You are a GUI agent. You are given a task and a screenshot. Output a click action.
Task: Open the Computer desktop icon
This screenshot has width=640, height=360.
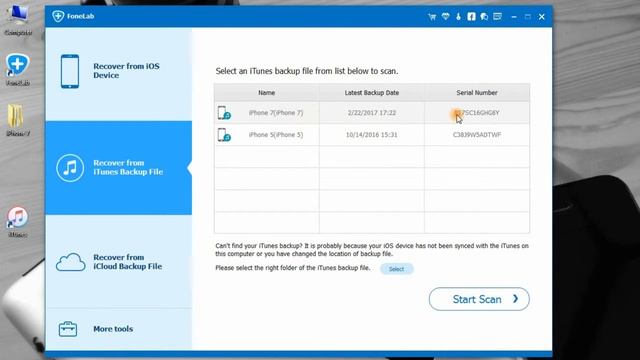(18, 20)
